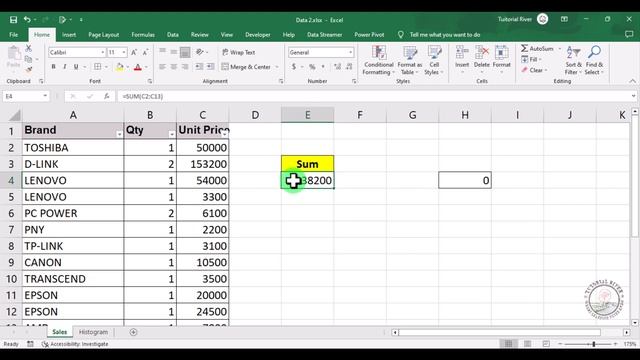Click the Increase Decimal icon

pos(338,67)
